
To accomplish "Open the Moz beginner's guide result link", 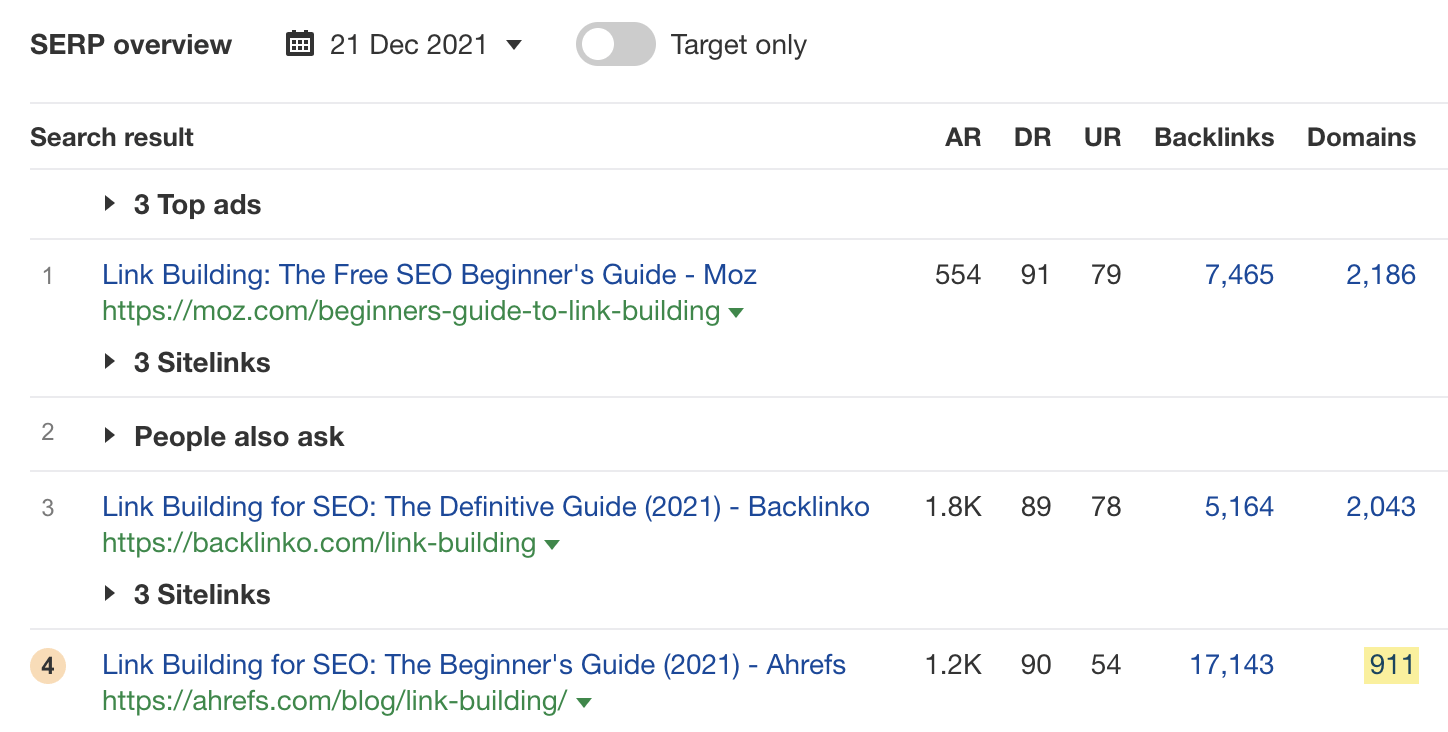I will [429, 274].
